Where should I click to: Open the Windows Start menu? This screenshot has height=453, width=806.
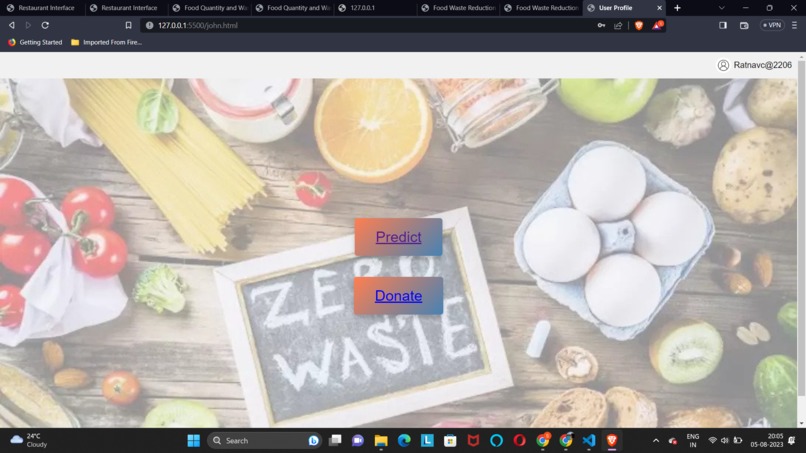194,441
